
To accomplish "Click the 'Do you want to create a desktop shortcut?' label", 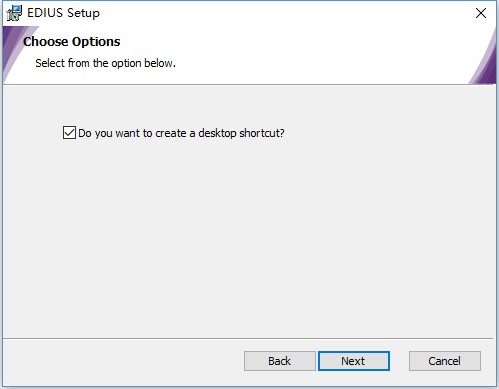I will (181, 133).
